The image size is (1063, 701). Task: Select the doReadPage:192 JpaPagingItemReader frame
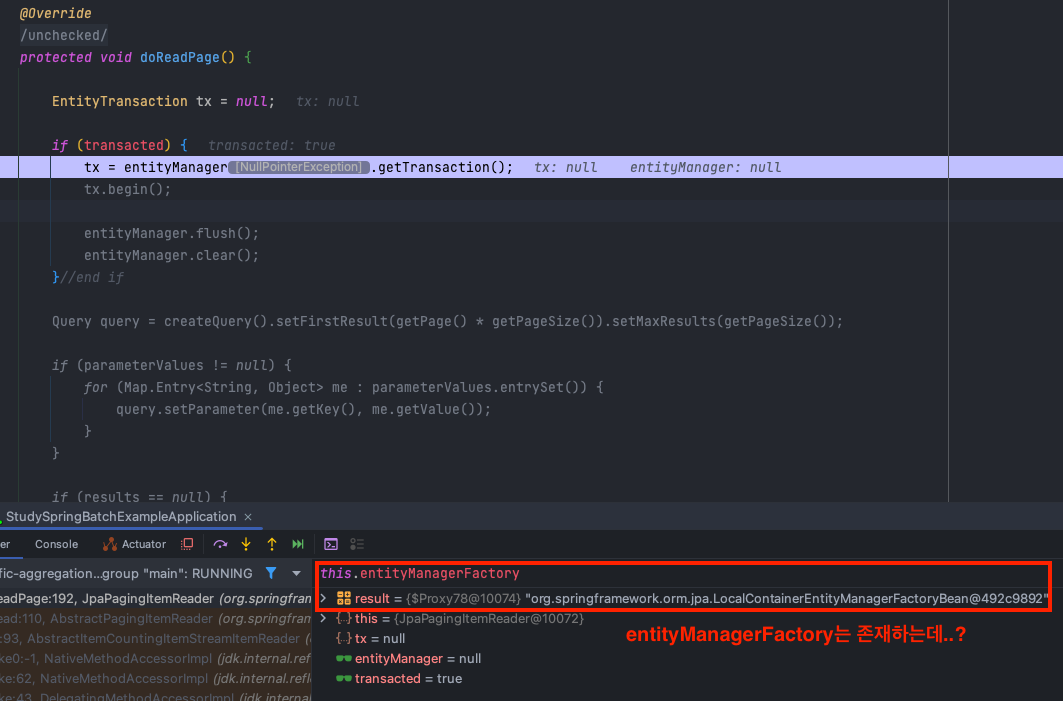pos(156,598)
